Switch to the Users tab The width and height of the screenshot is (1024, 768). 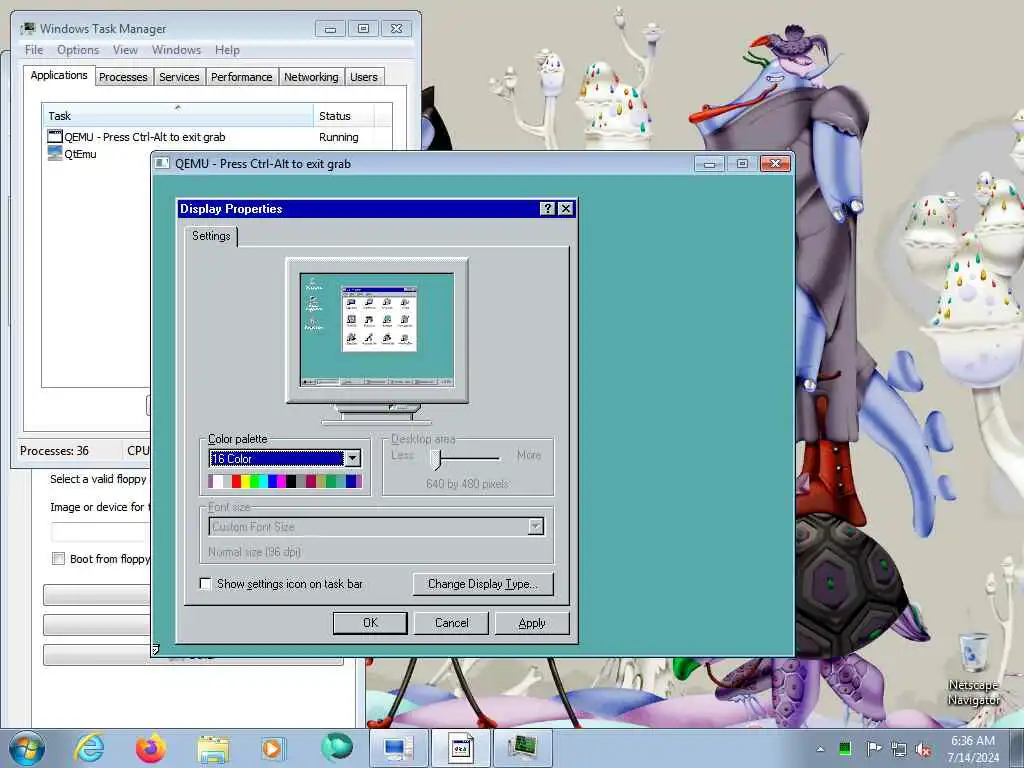pos(364,77)
